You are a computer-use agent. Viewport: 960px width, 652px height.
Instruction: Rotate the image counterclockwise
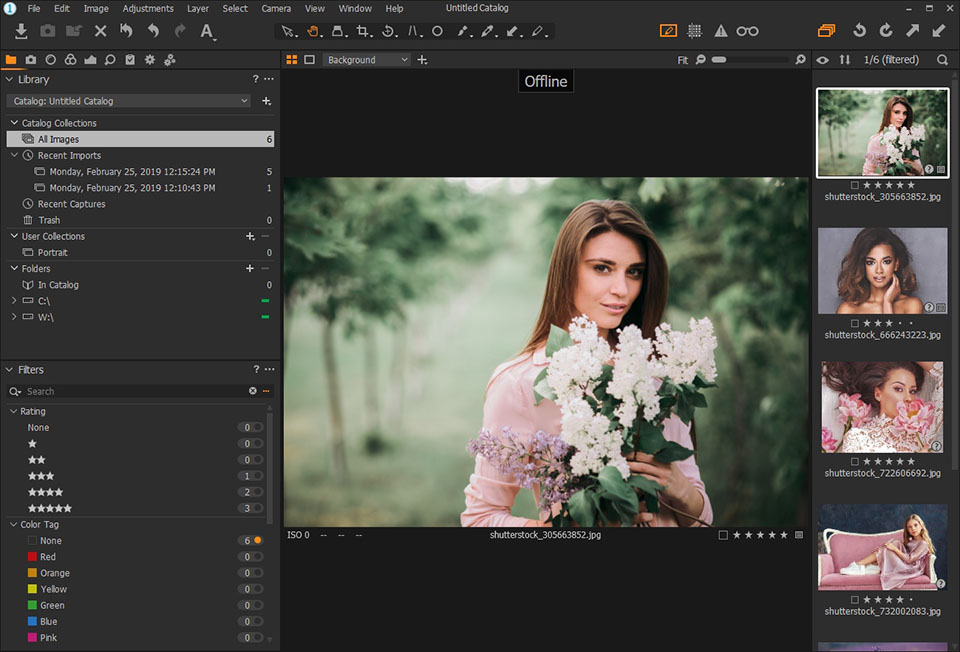(x=859, y=31)
